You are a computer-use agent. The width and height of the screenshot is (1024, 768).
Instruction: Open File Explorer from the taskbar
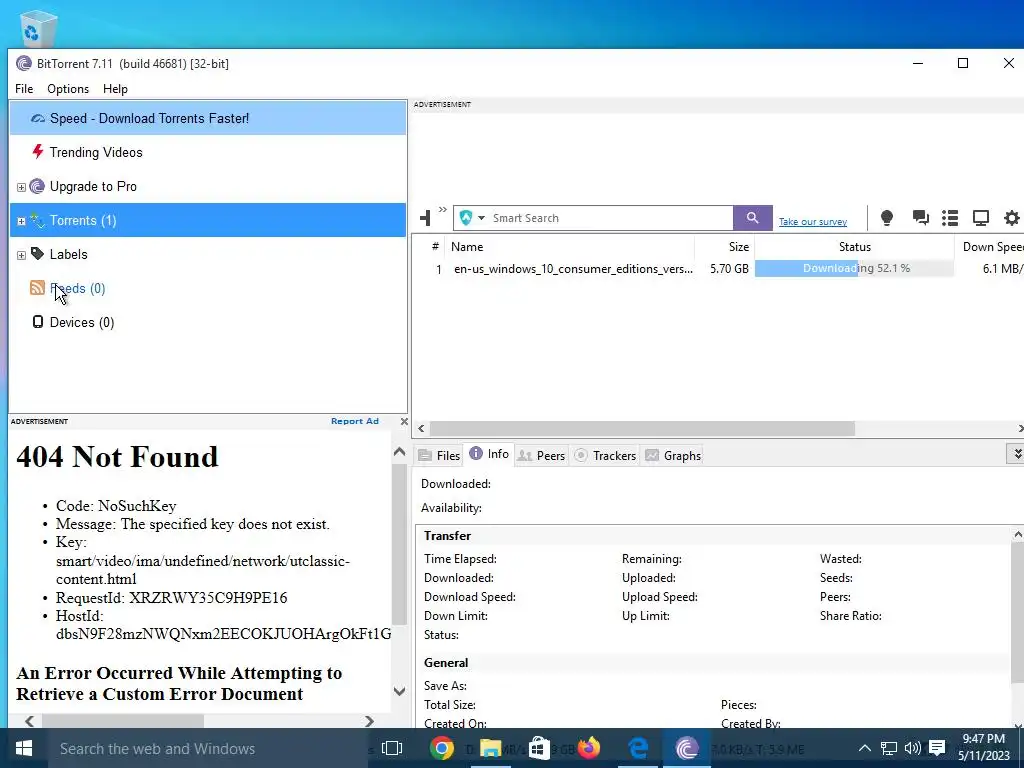[490, 748]
